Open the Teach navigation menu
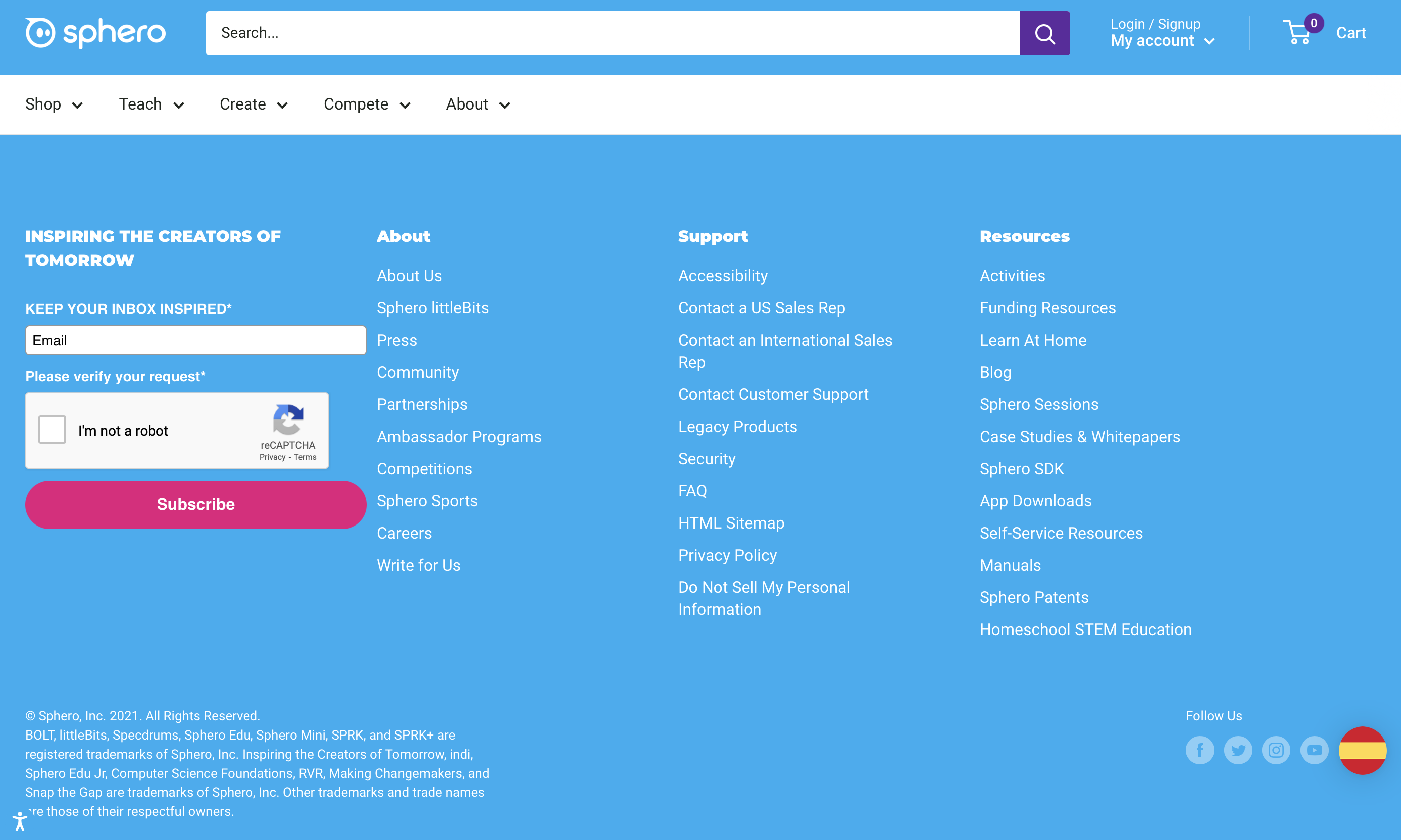1401x840 pixels. point(151,104)
